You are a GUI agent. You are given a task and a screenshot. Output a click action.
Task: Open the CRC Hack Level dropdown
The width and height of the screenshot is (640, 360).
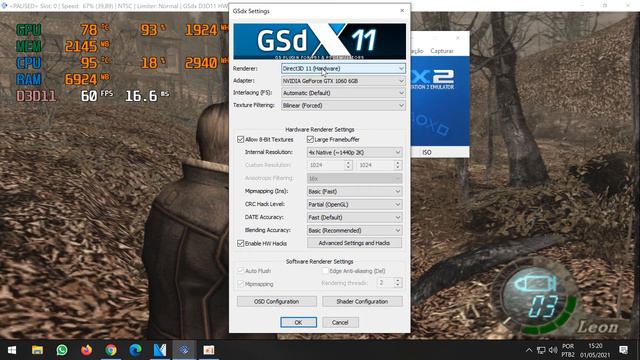(354, 204)
